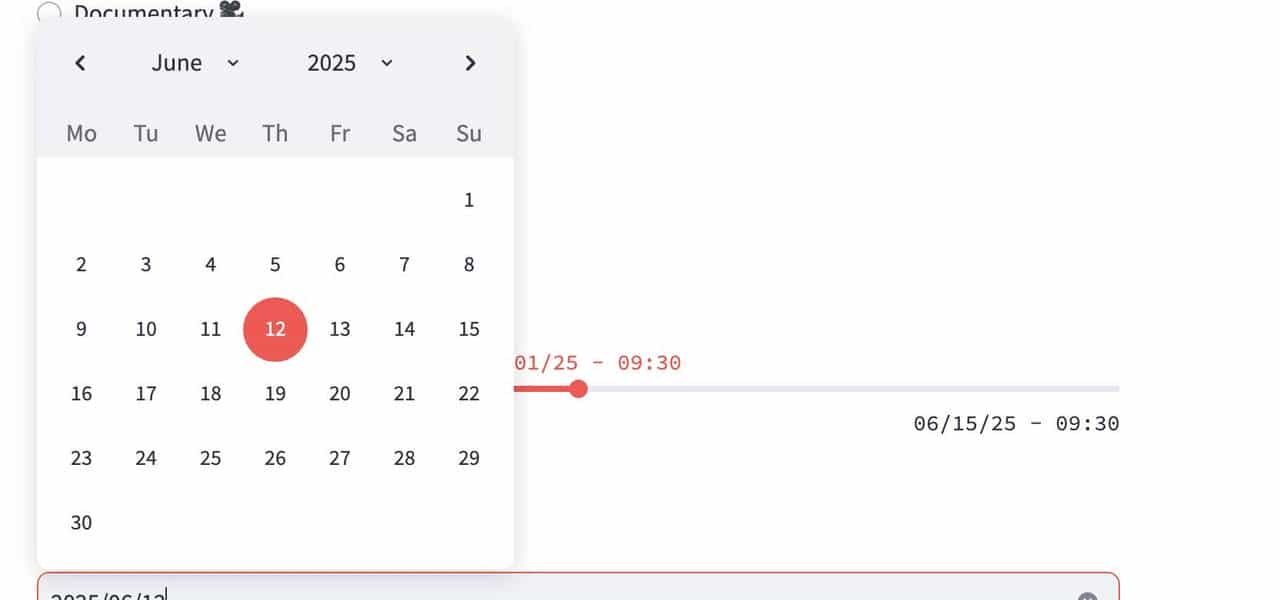Screen dimensions: 1280x600
Task: Choose June 5 on the calendar
Action: point(275,265)
